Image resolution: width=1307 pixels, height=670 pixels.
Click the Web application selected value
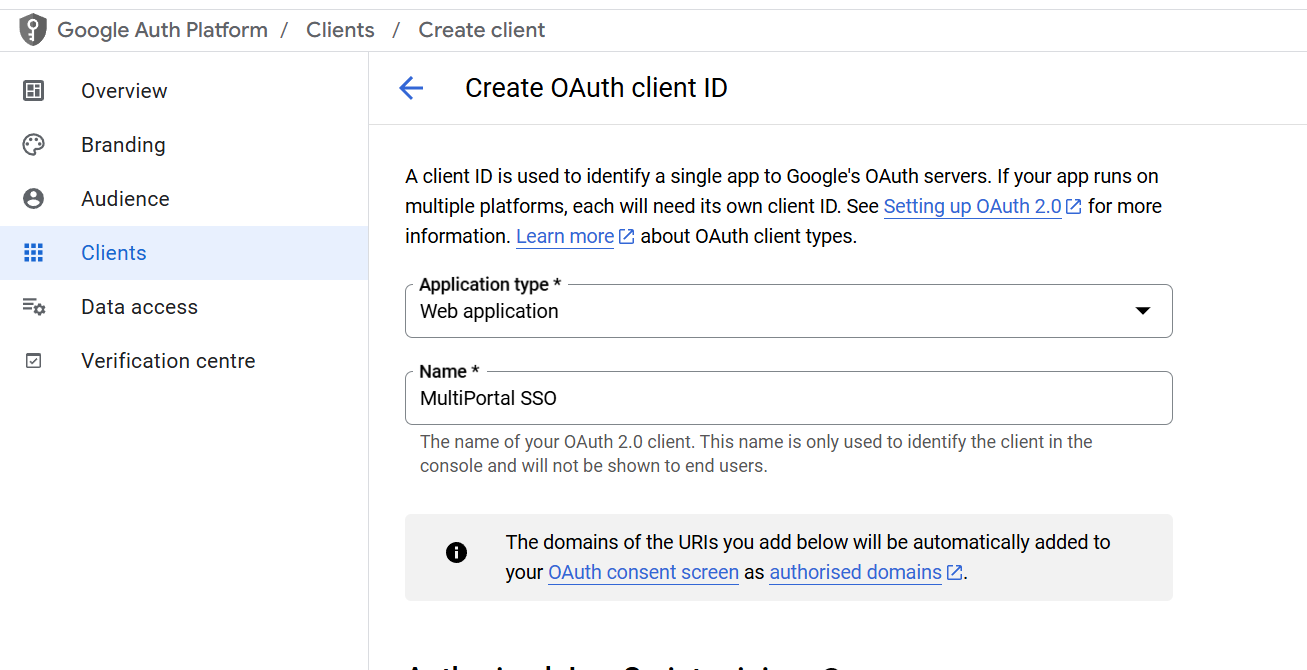(489, 311)
